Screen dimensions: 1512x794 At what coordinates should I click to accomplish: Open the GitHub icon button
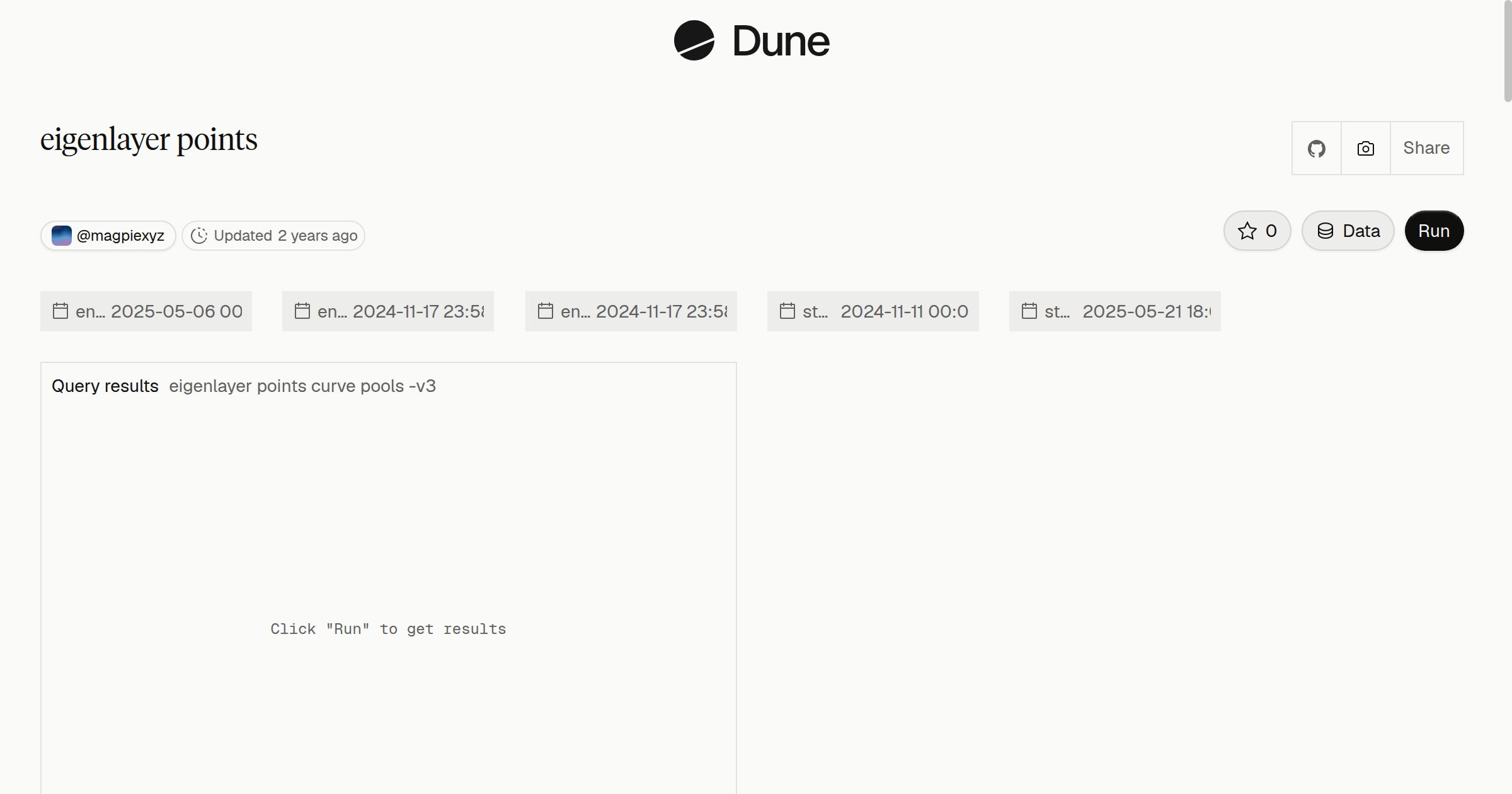pyautogui.click(x=1317, y=148)
